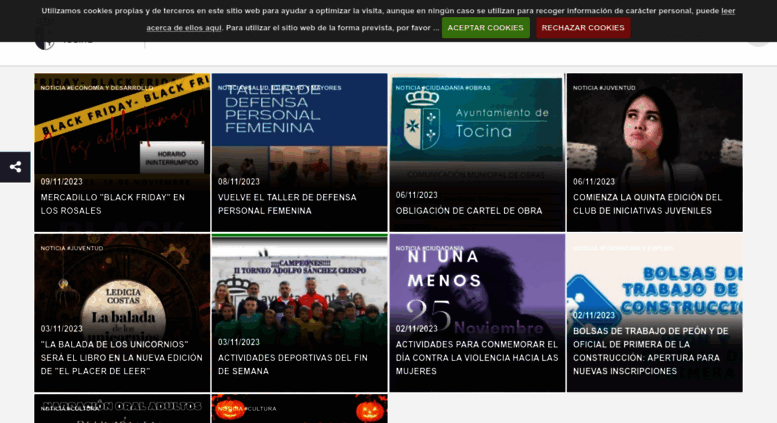777x423 pixels.
Task: Open Mercadillo Black Friday en Los Rosales news
Action: (112, 204)
